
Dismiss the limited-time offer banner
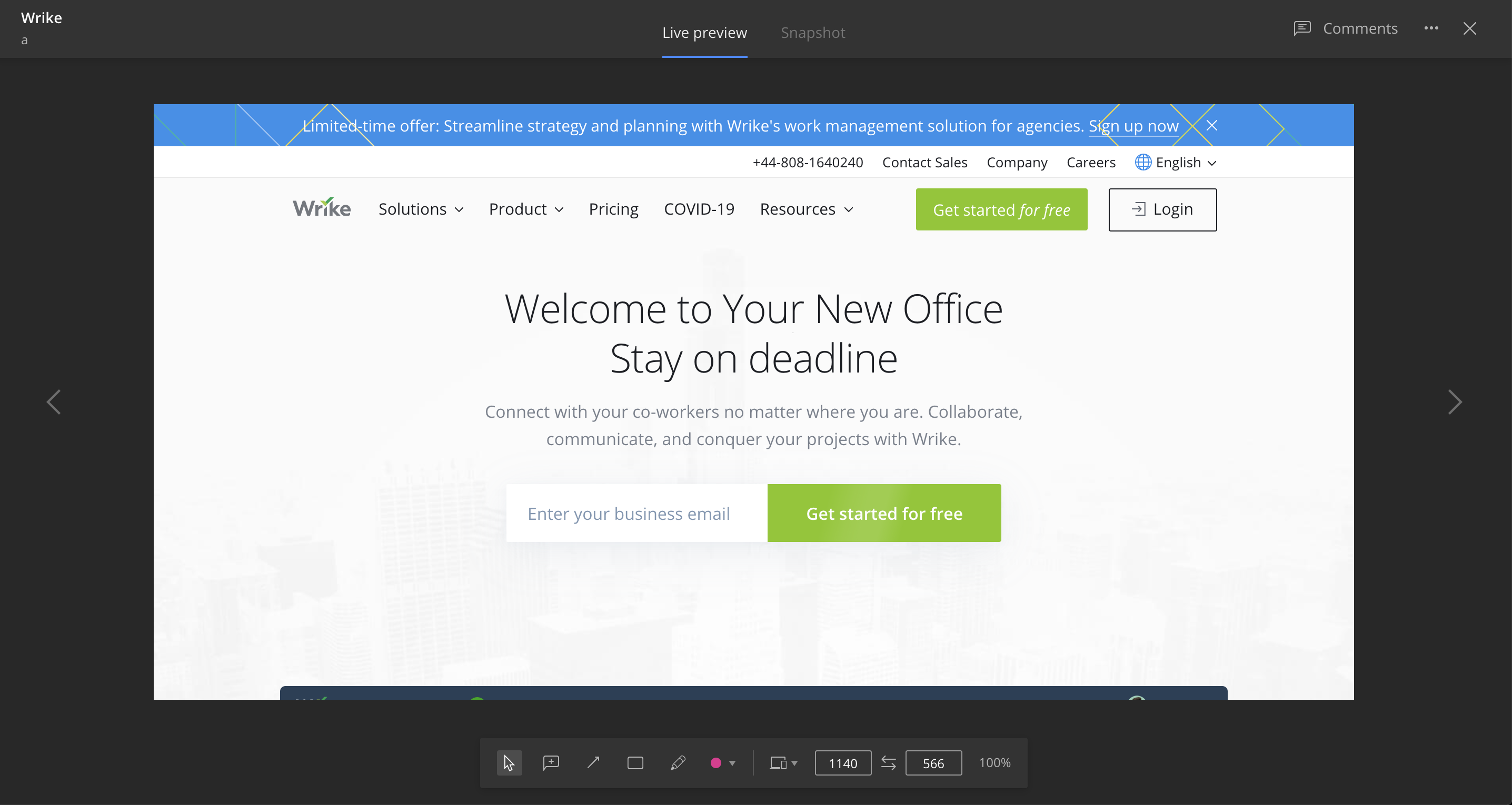(x=1211, y=126)
